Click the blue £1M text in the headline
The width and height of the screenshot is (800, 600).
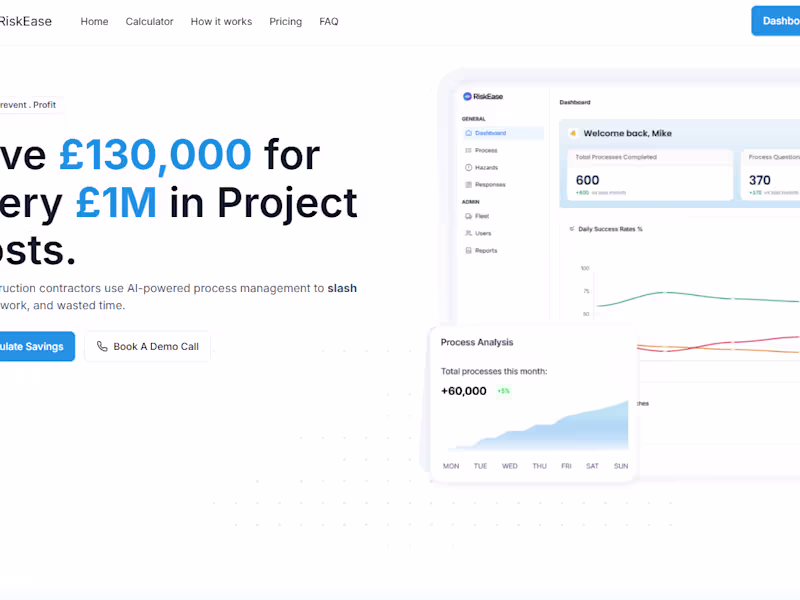(116, 203)
